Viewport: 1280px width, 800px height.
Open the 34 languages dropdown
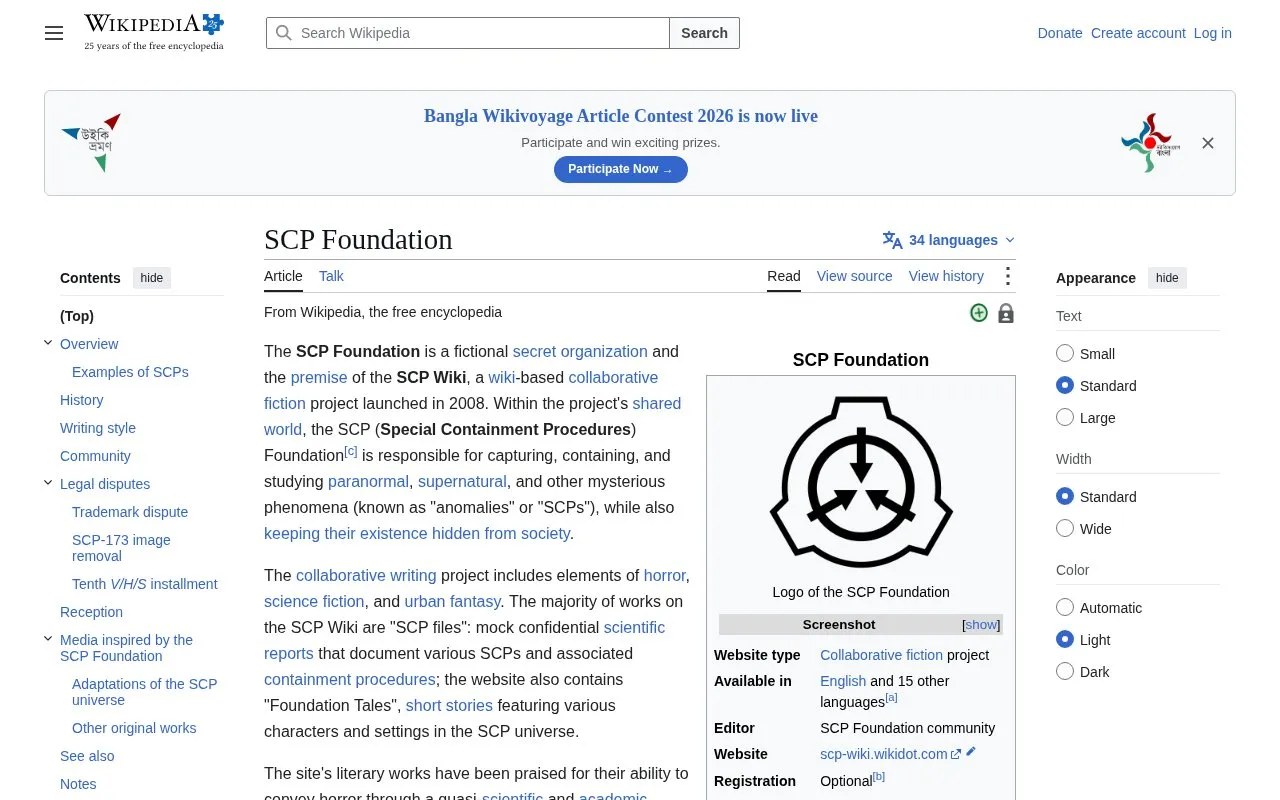(949, 240)
